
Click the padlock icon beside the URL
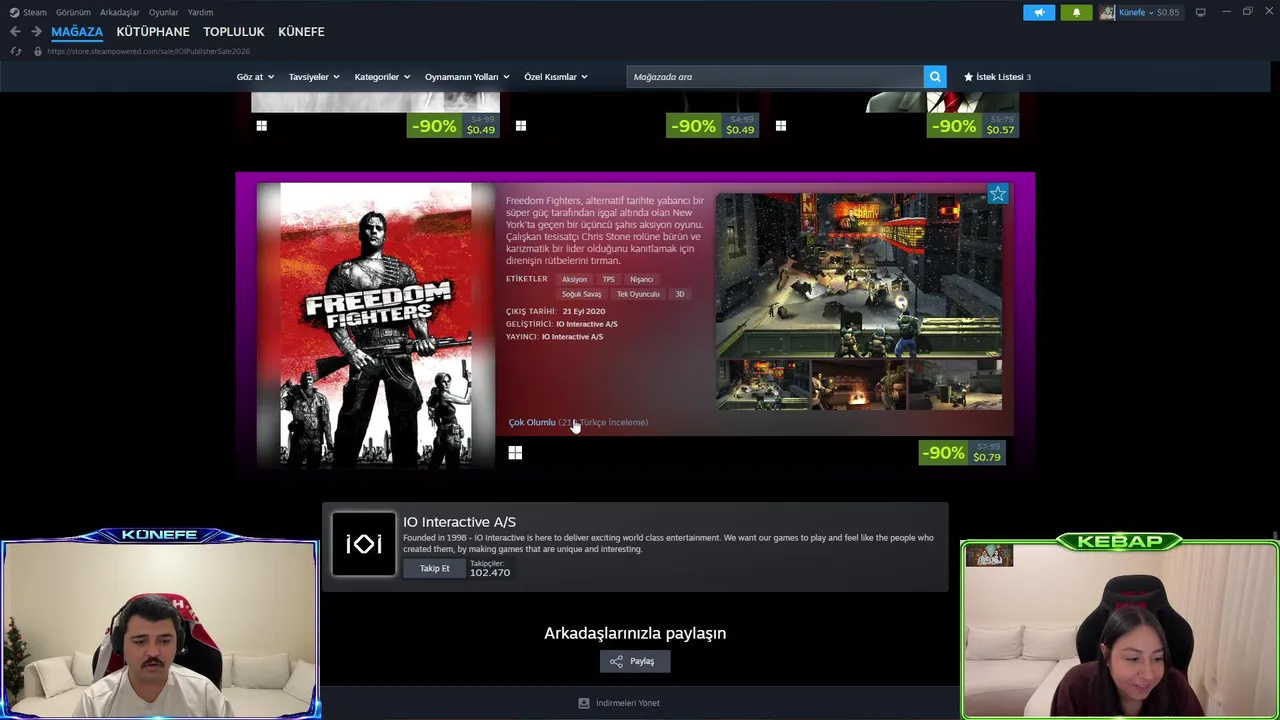pyautogui.click(x=38, y=51)
